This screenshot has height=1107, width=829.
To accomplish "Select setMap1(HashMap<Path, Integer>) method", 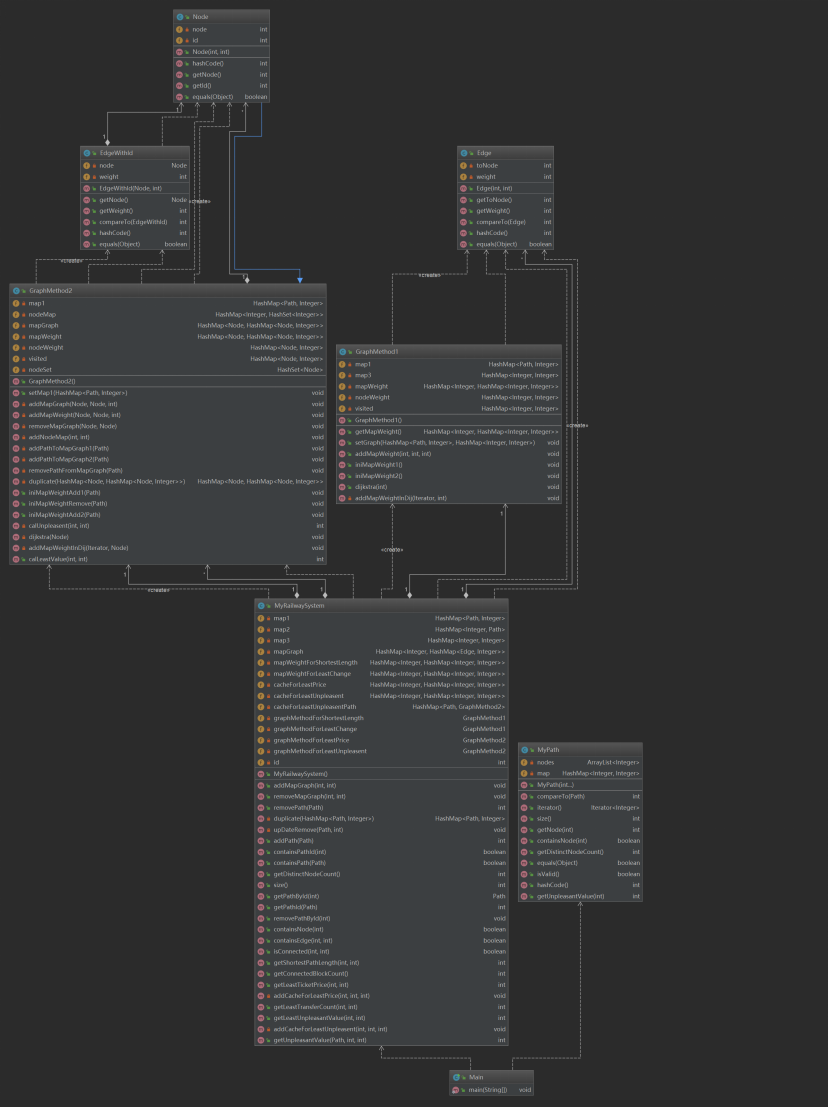I will [168, 393].
